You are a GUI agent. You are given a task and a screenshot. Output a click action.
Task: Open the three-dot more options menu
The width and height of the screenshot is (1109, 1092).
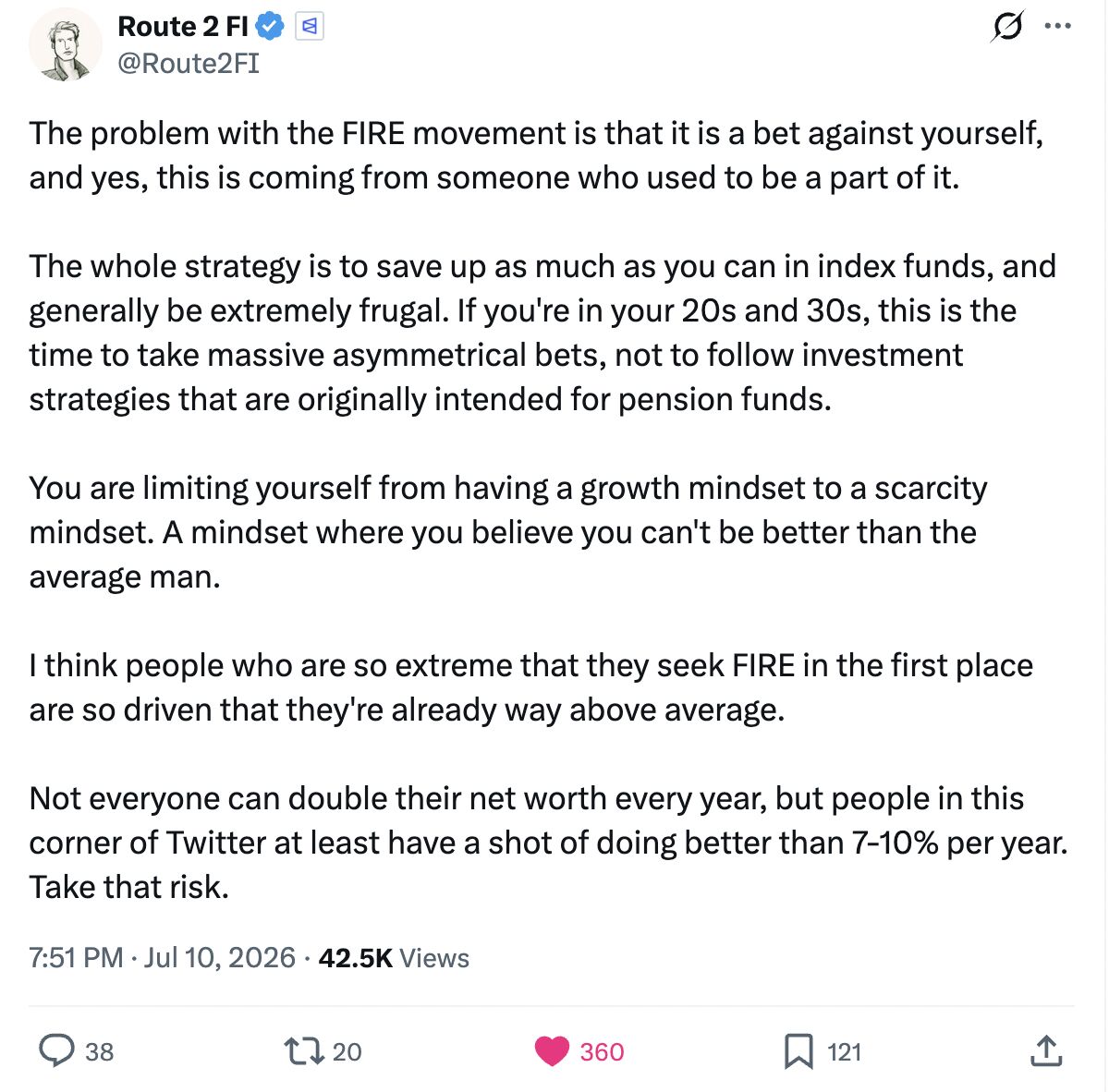(x=1057, y=26)
